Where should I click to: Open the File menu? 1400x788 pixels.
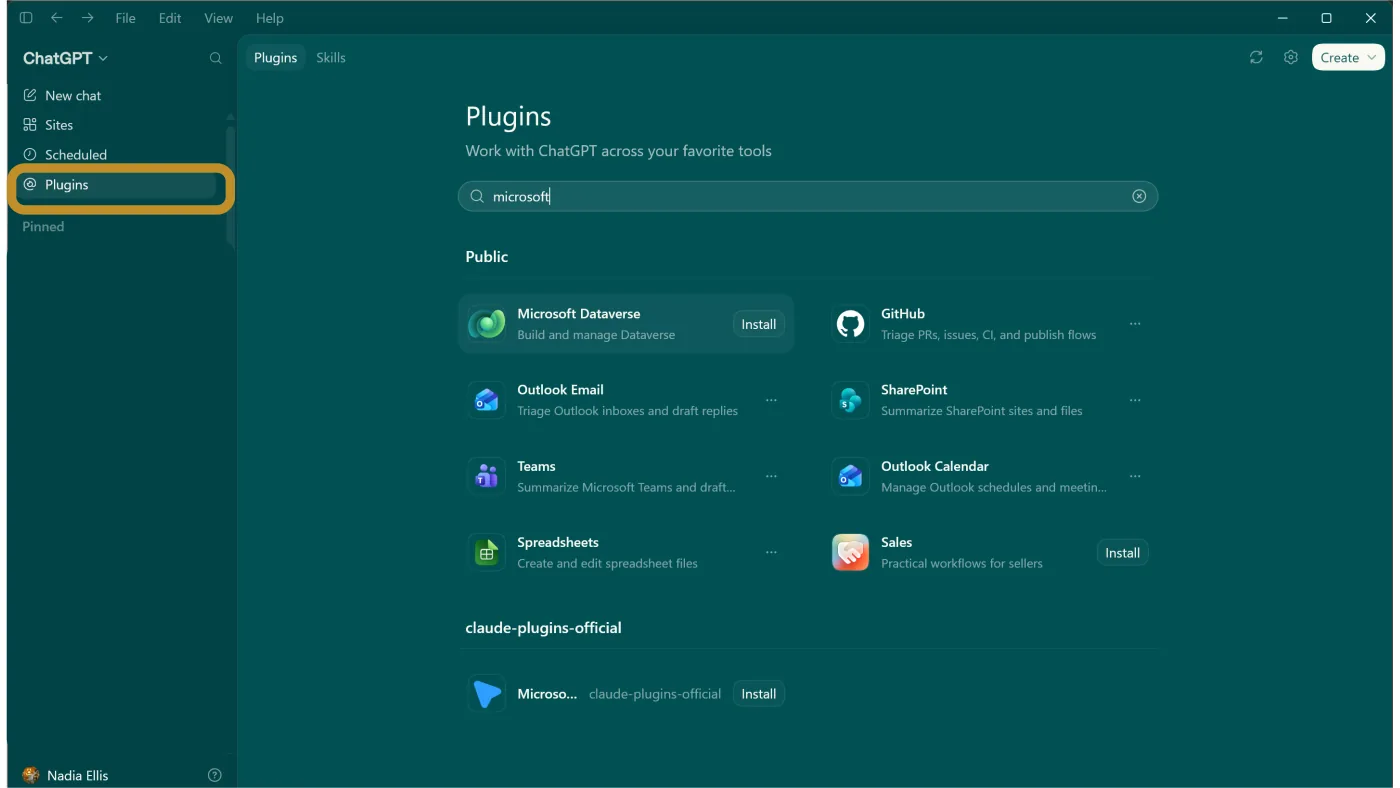pyautogui.click(x=125, y=18)
